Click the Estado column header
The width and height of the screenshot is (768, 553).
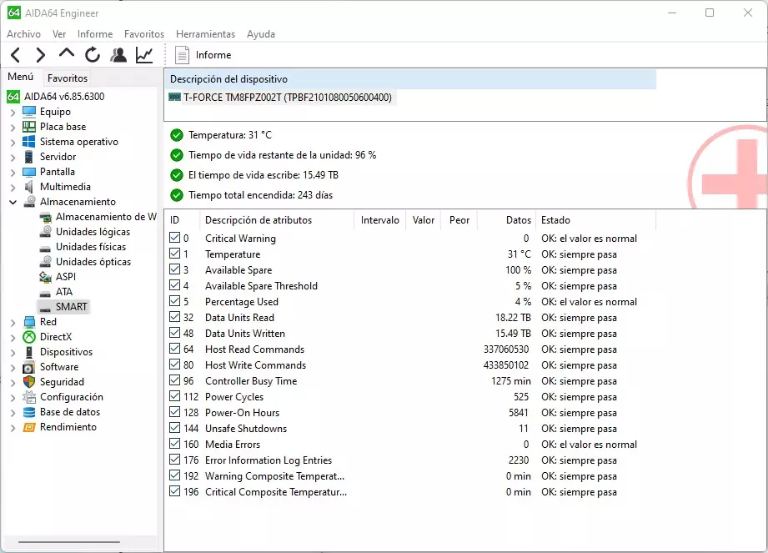click(x=595, y=220)
